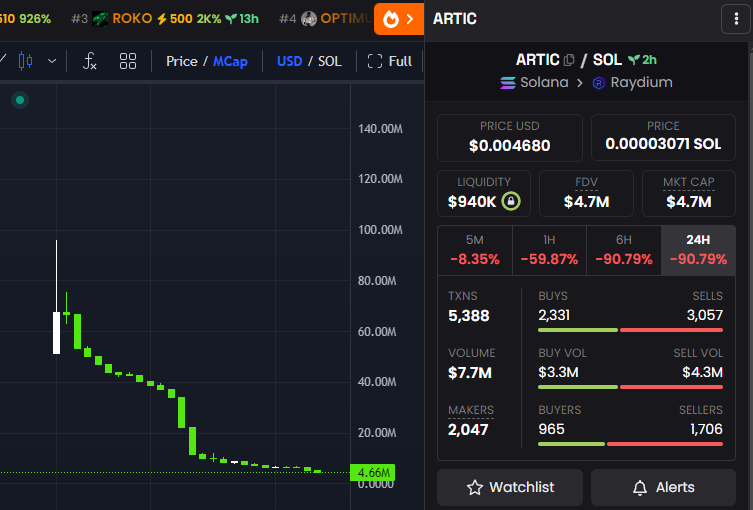The width and height of the screenshot is (753, 510).
Task: Click the buys versus sells ratio bar
Action: 631,330
